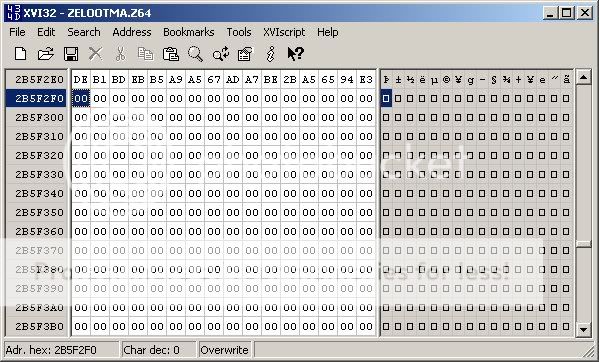This screenshot has width=599, height=362.
Task: Click the info 'i' toolbar icon
Action: pyautogui.click(x=270, y=54)
